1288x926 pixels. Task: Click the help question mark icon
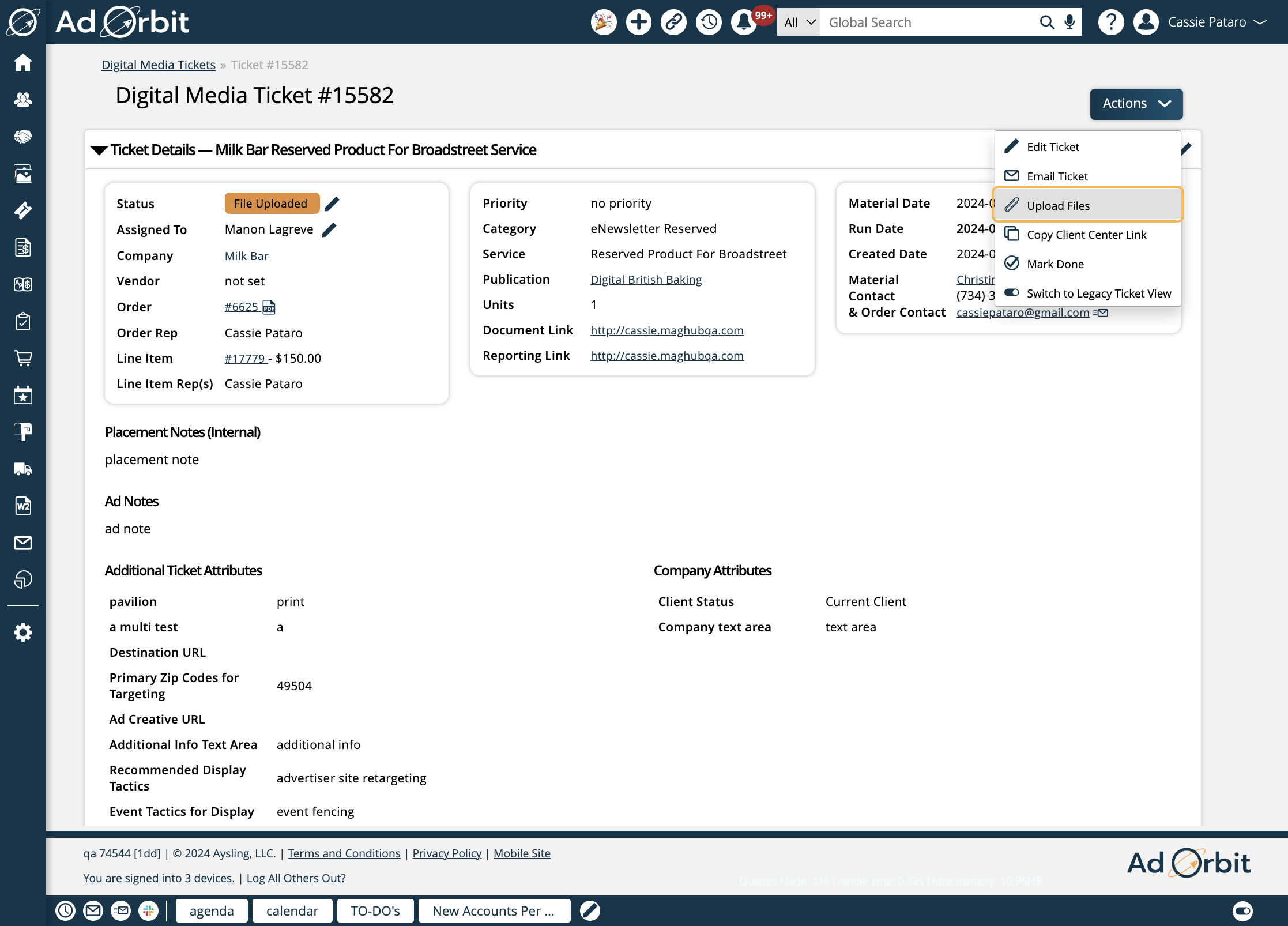tap(1111, 22)
